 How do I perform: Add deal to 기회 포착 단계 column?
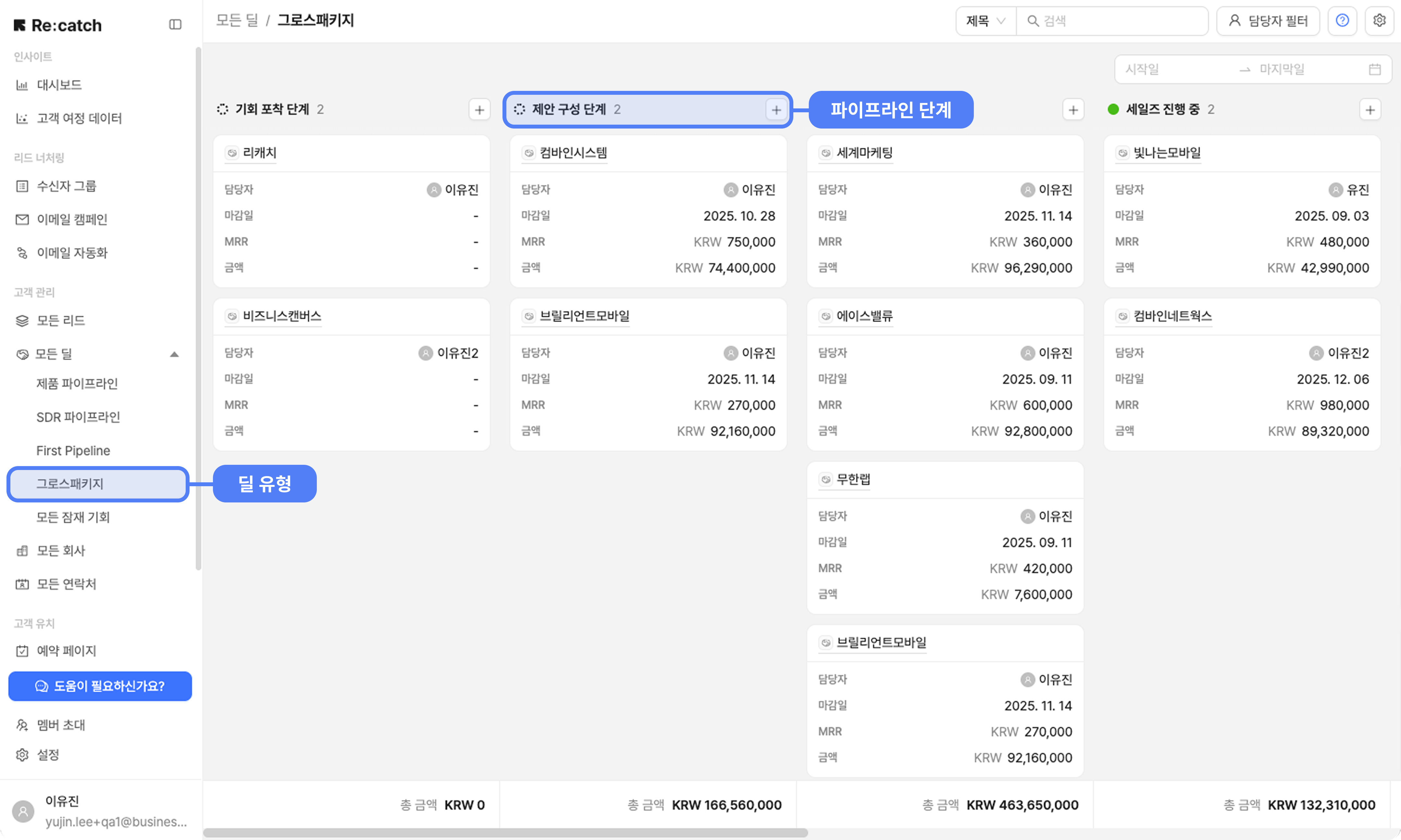[x=479, y=110]
